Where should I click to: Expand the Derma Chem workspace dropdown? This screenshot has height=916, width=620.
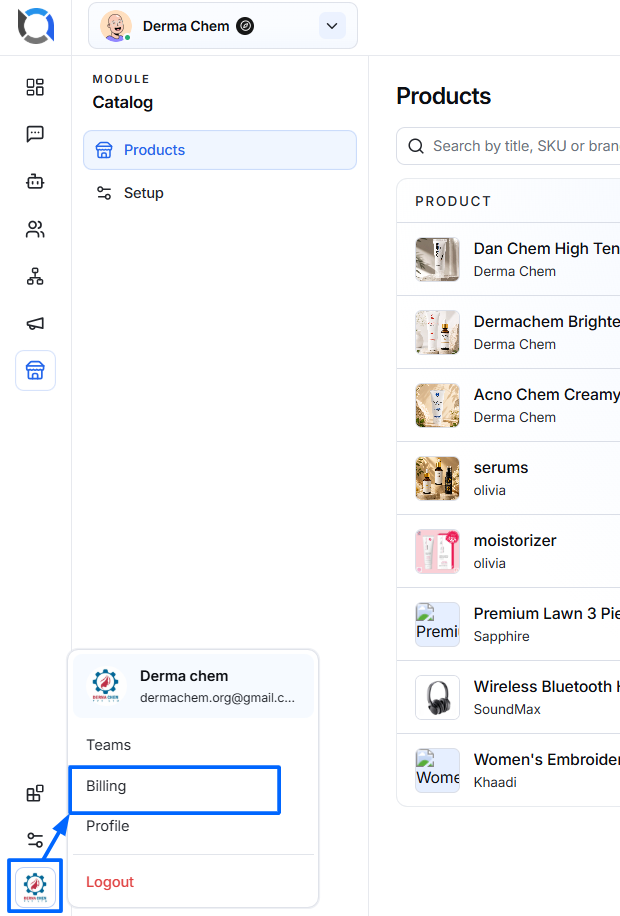(332, 26)
